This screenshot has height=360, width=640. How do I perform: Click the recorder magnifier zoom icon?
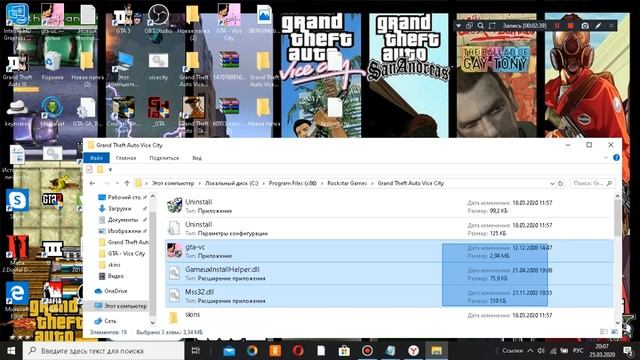click(x=481, y=26)
